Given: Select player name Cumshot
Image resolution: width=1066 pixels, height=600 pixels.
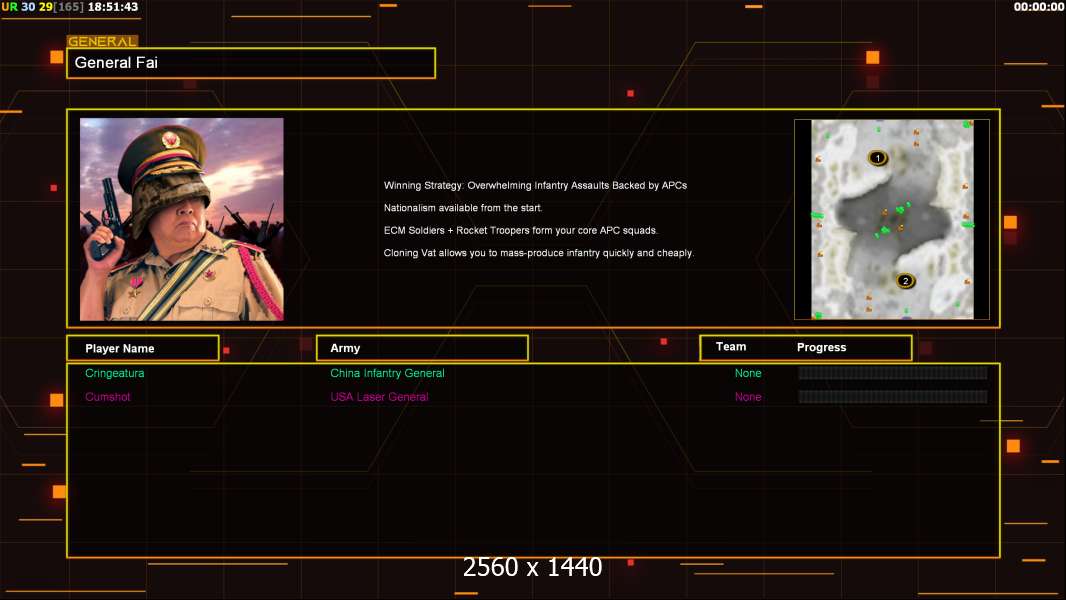Looking at the screenshot, I should click(107, 397).
